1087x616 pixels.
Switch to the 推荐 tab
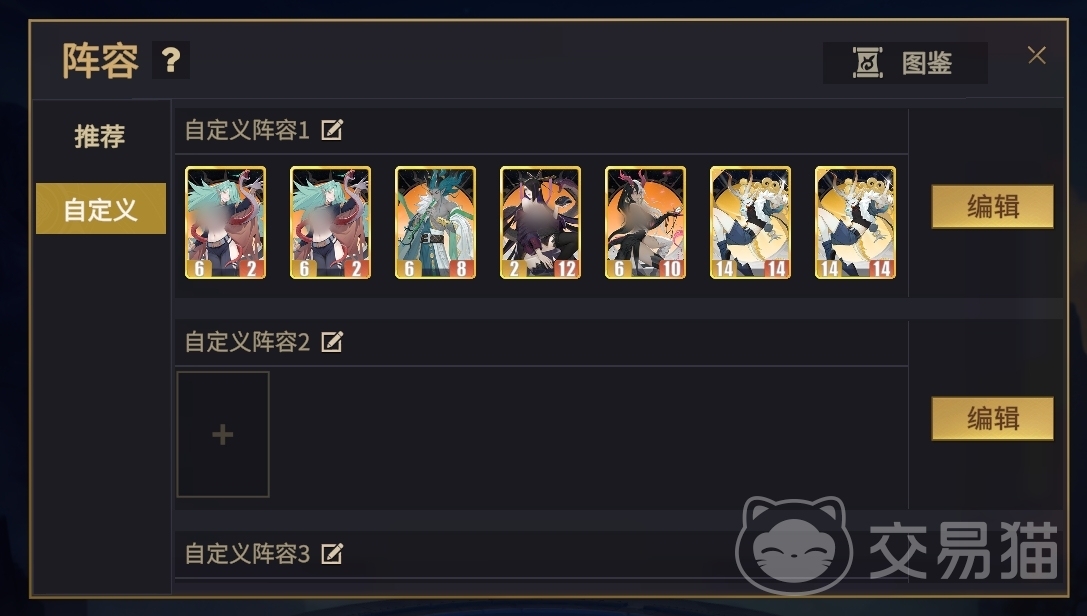tap(101, 136)
